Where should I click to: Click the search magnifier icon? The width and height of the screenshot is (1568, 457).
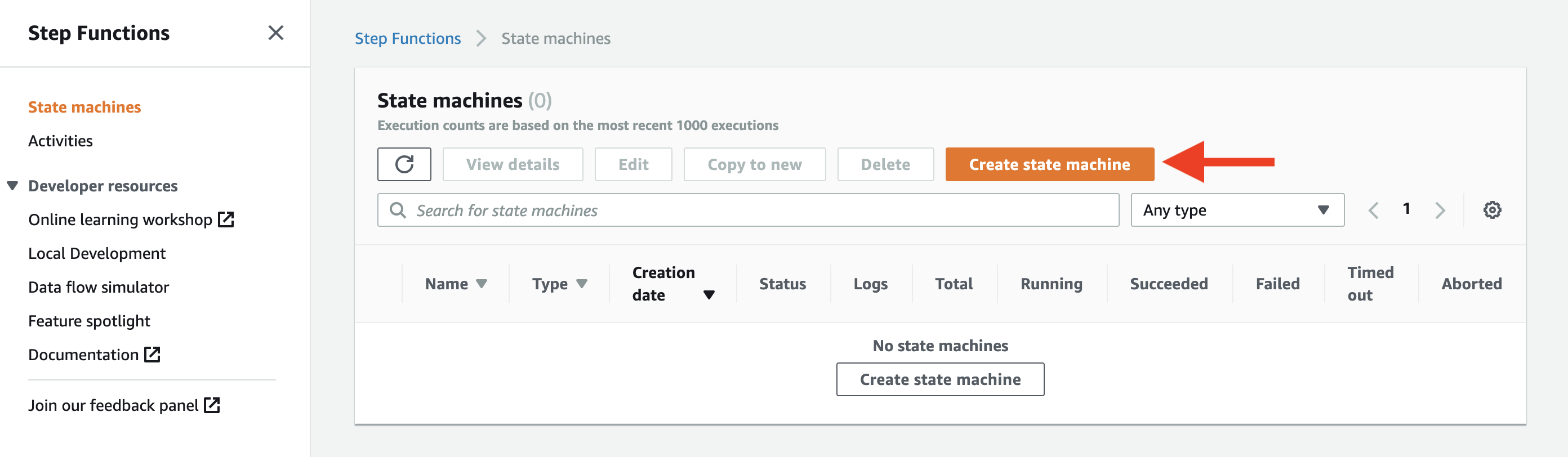(398, 210)
